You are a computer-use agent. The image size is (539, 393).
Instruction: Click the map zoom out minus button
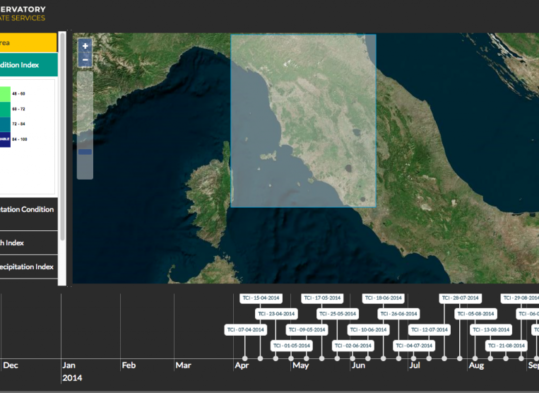click(85, 60)
